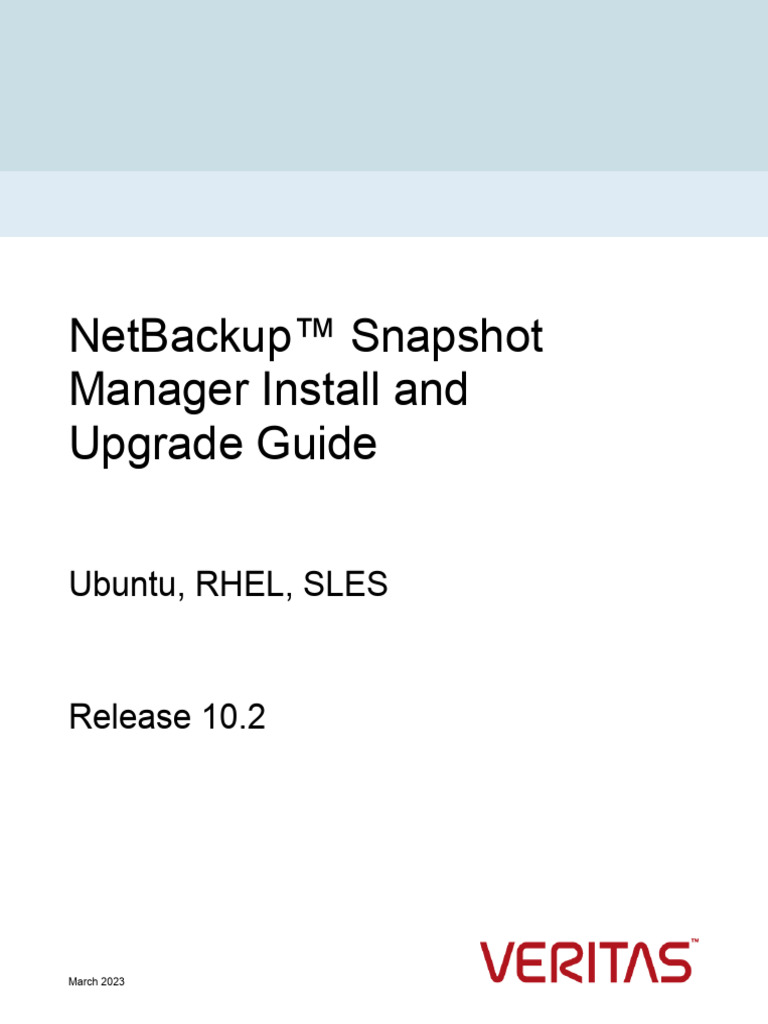Click the darker blue header band
768x1024 pixels.
384,85
